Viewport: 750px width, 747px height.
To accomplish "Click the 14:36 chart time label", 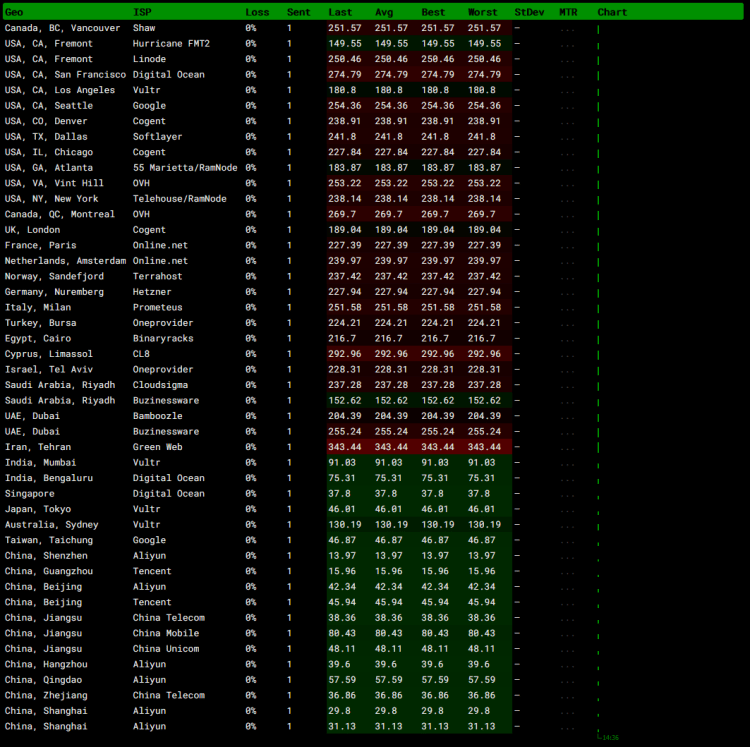I will (609, 738).
